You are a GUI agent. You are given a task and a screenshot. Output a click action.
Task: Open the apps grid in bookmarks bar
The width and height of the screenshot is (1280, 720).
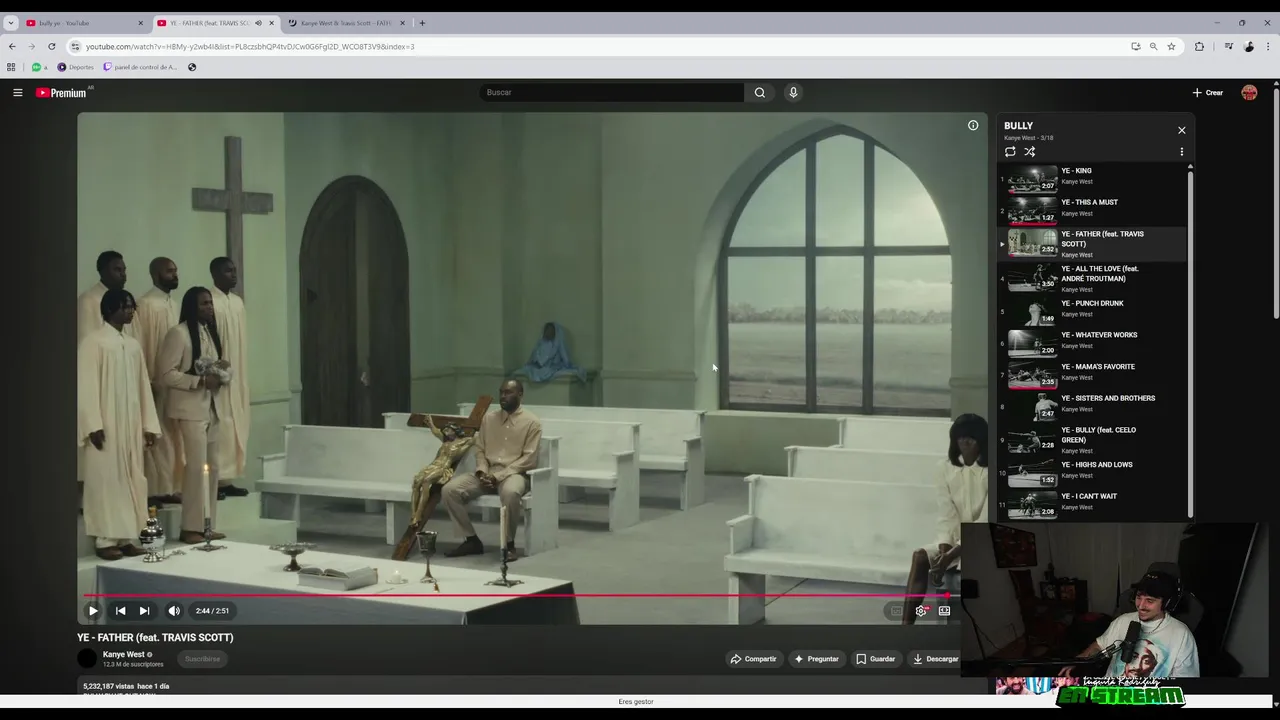coord(11,68)
